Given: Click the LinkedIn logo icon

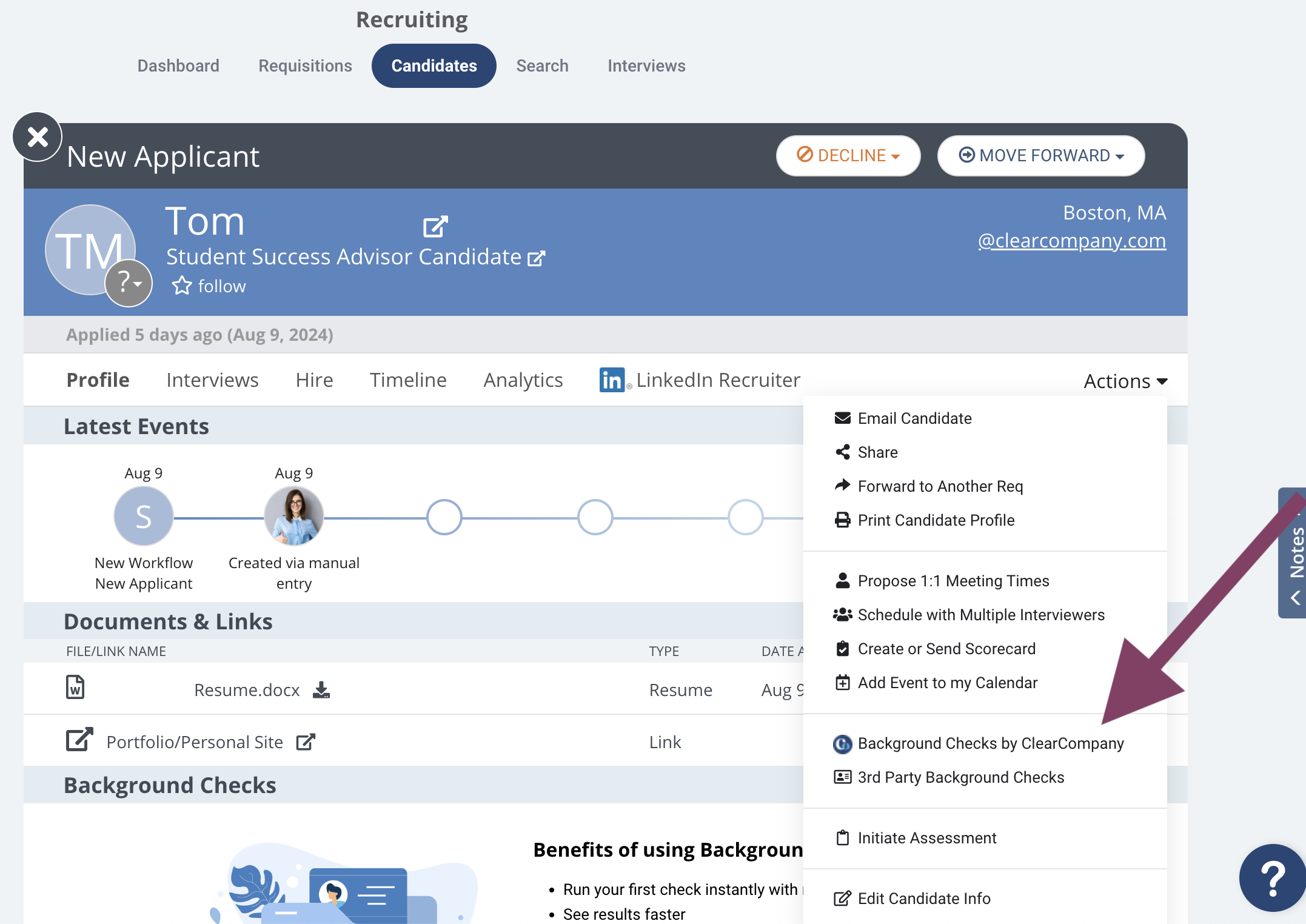Looking at the screenshot, I should coord(612,380).
